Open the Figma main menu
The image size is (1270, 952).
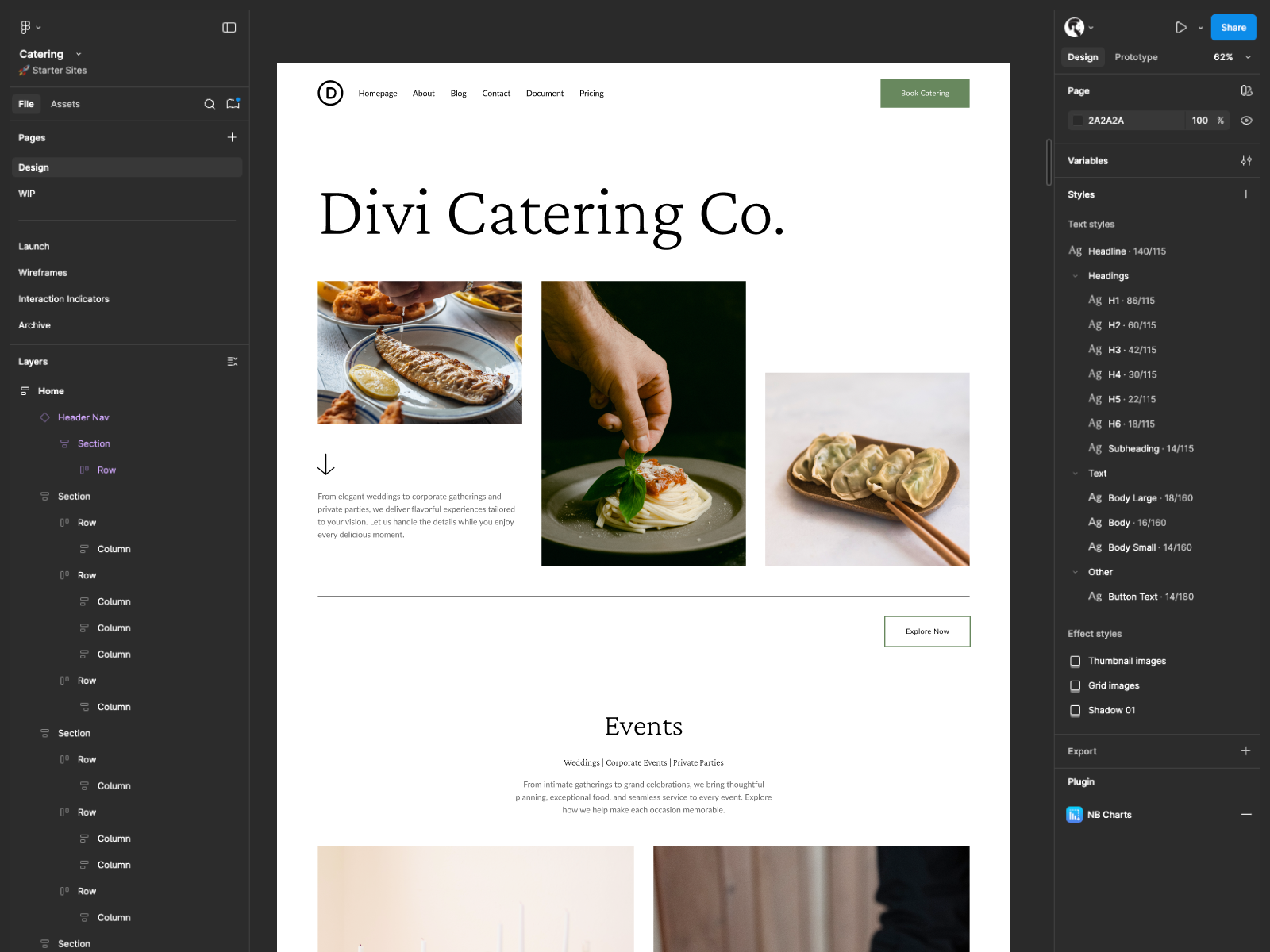26,26
